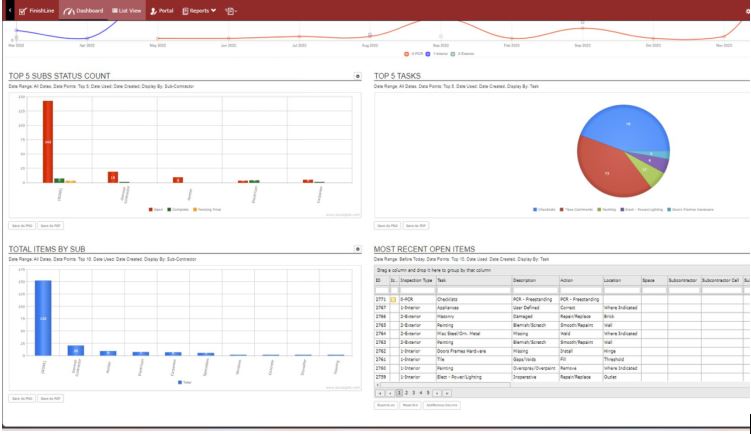The height and width of the screenshot is (434, 751).
Task: Click Save As PNG under Top 5 Subs chart
Action: click(x=22, y=226)
